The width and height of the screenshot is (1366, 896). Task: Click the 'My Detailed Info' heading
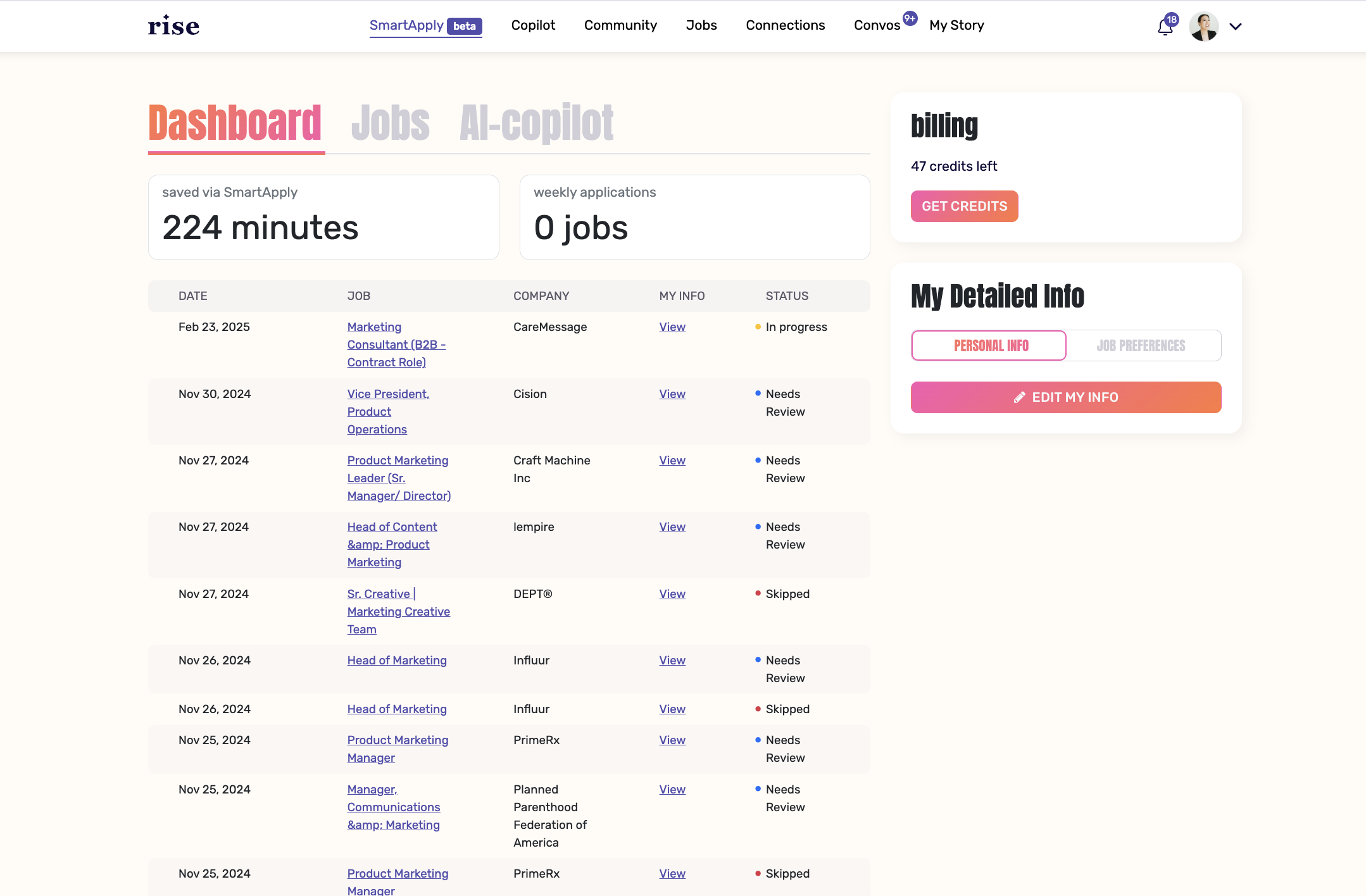(x=997, y=296)
